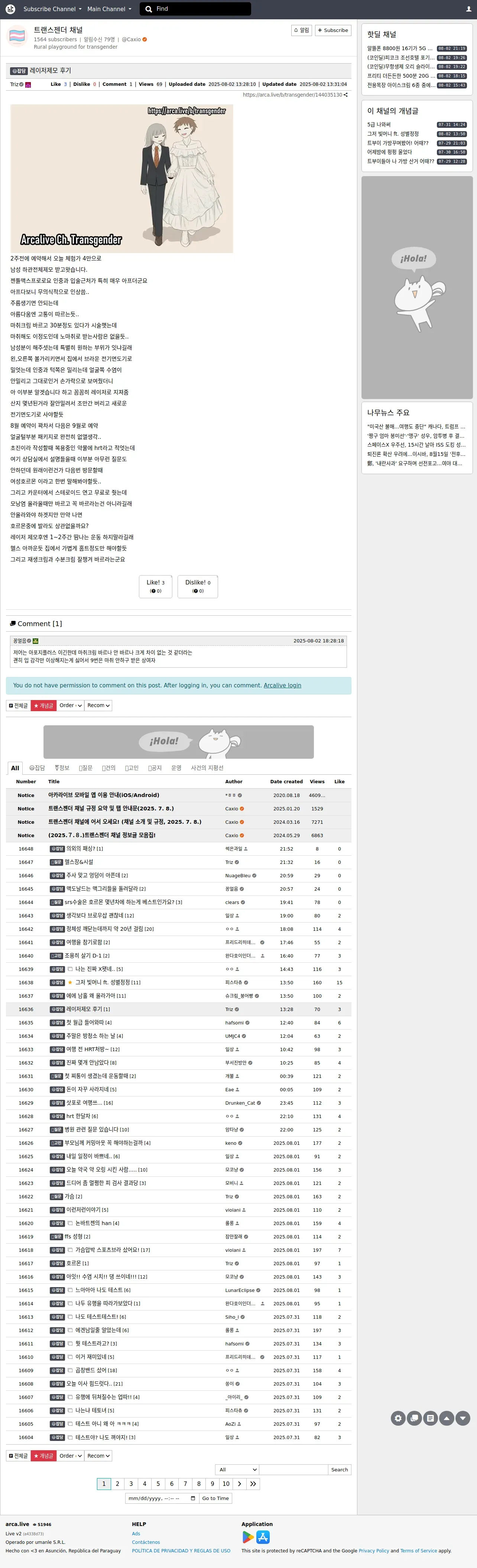The width and height of the screenshot is (477, 1568).
Task: Click the arca.live logo icon in header
Action: [10, 9]
